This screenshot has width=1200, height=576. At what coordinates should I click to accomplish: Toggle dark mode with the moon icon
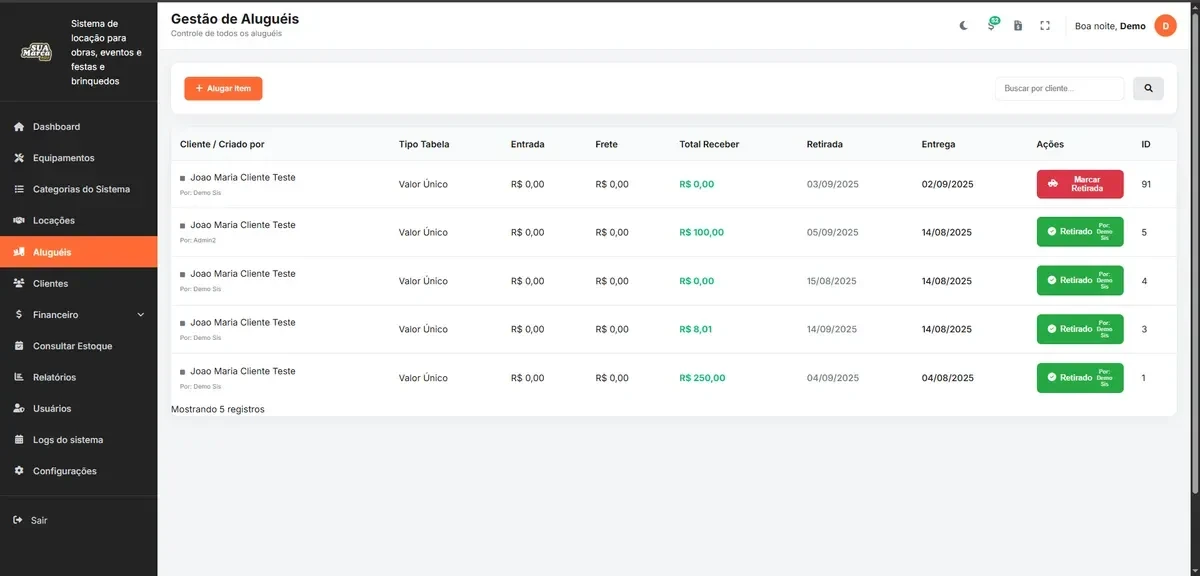pos(964,26)
